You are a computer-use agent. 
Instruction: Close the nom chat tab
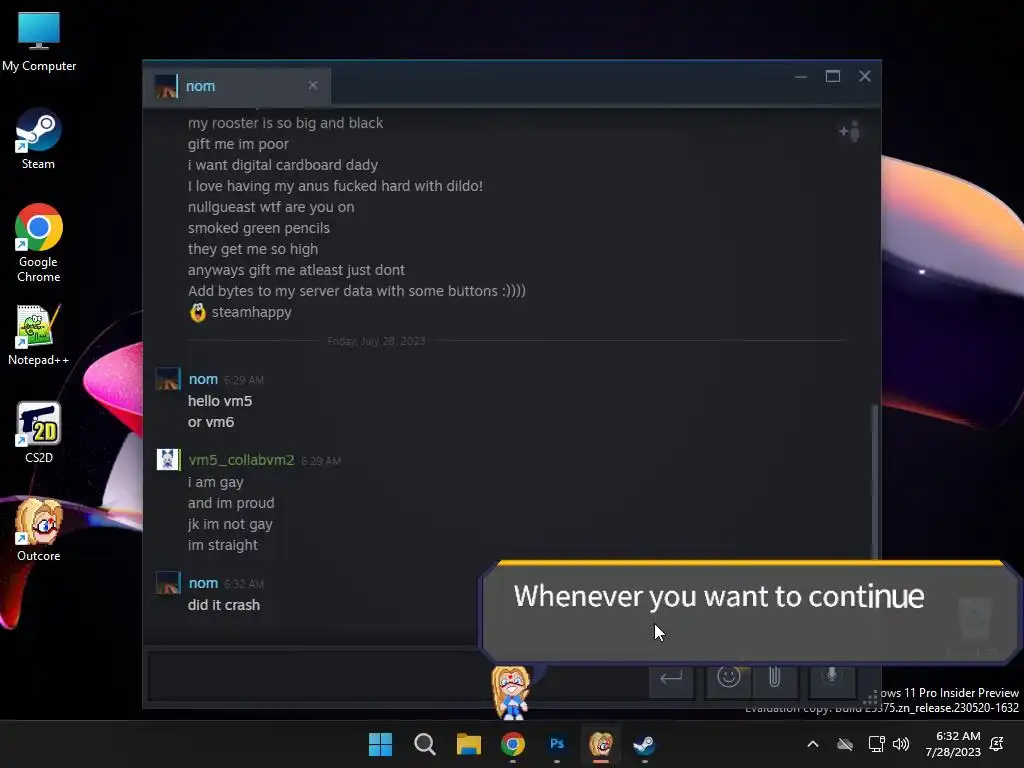tap(313, 86)
